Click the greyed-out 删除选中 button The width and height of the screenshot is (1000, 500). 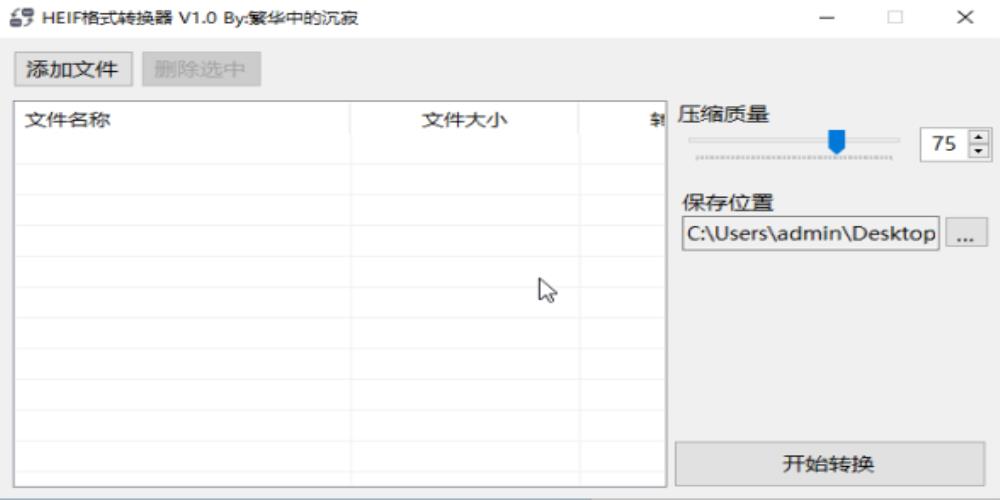pos(201,69)
